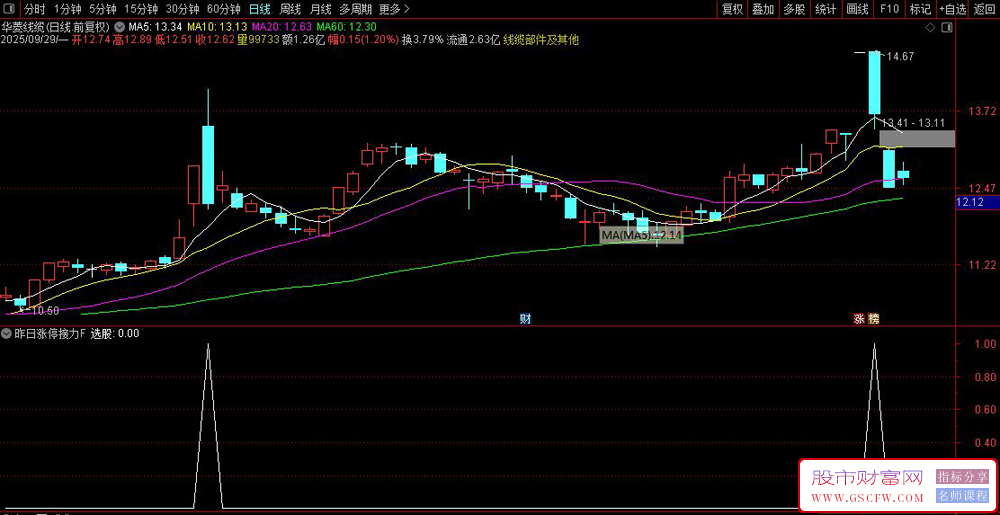Viewport: 1000px width, 515px height.
Task: Click the MA5: 13.34 label
Action: (156, 27)
